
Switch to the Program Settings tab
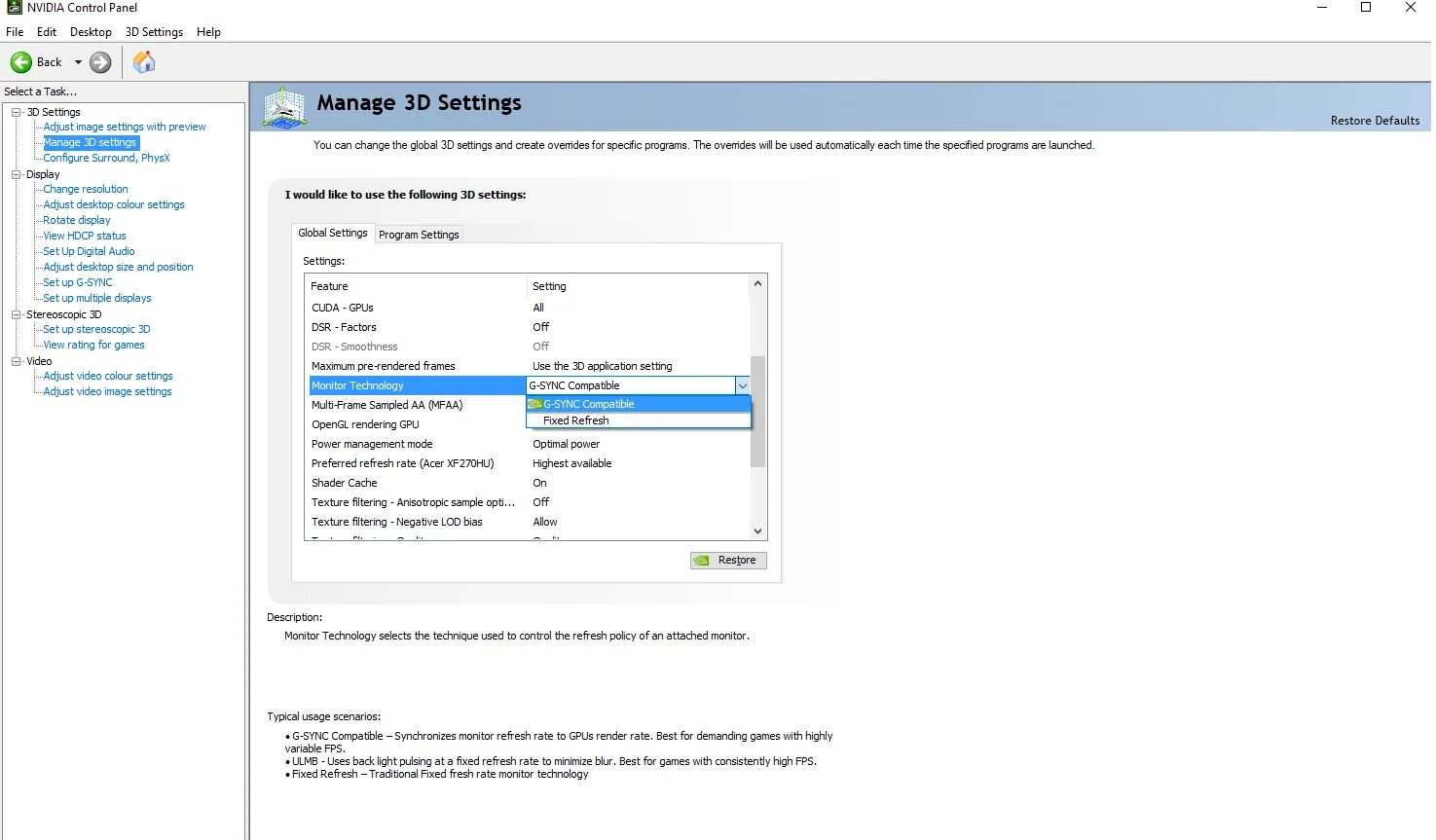click(x=419, y=235)
